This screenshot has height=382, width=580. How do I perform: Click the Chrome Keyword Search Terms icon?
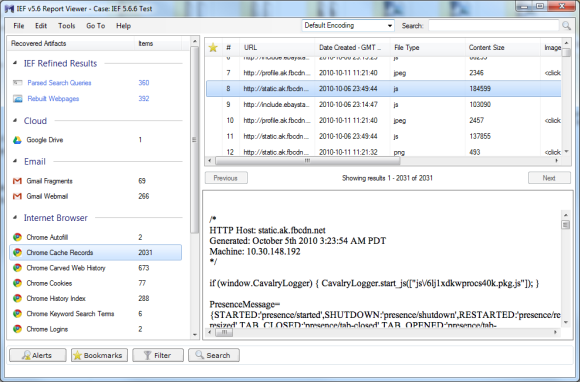17,314
